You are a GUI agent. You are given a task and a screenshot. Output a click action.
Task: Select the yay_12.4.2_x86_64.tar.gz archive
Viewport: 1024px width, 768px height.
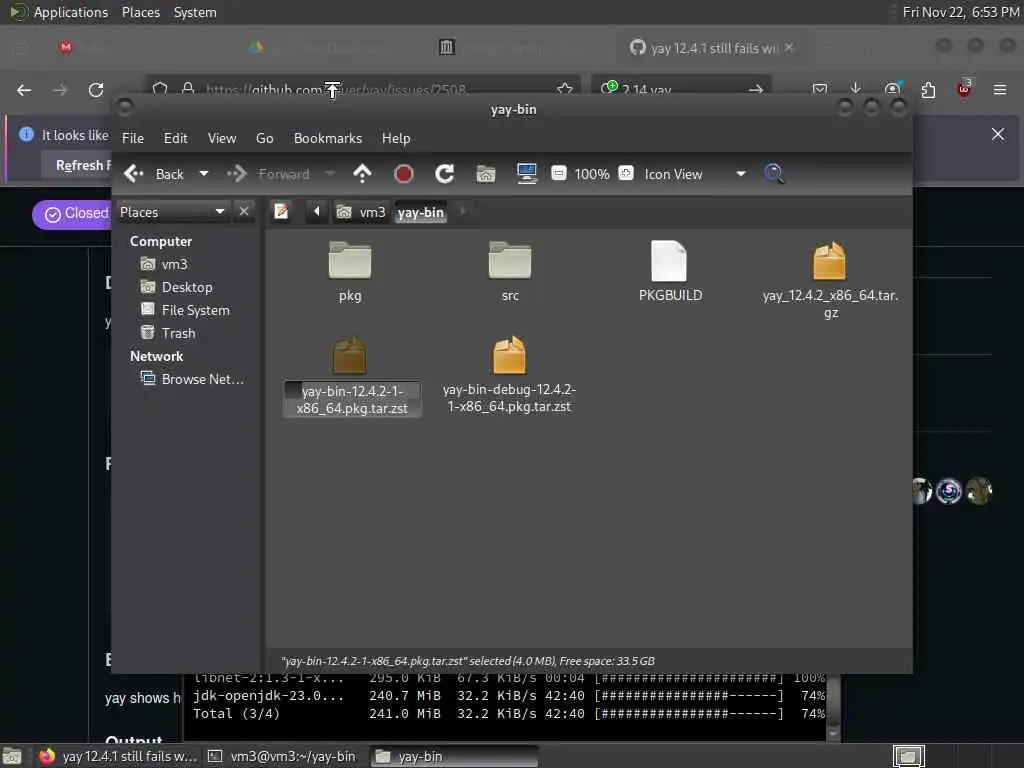830,280
